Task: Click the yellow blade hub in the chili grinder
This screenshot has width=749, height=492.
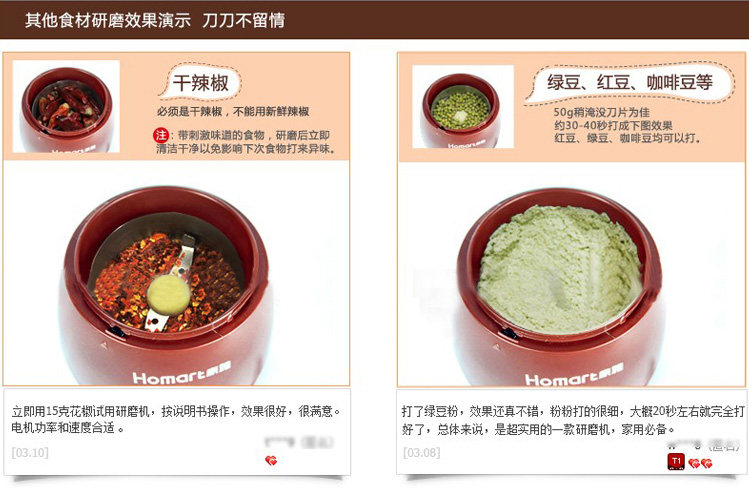Action: click(x=169, y=295)
